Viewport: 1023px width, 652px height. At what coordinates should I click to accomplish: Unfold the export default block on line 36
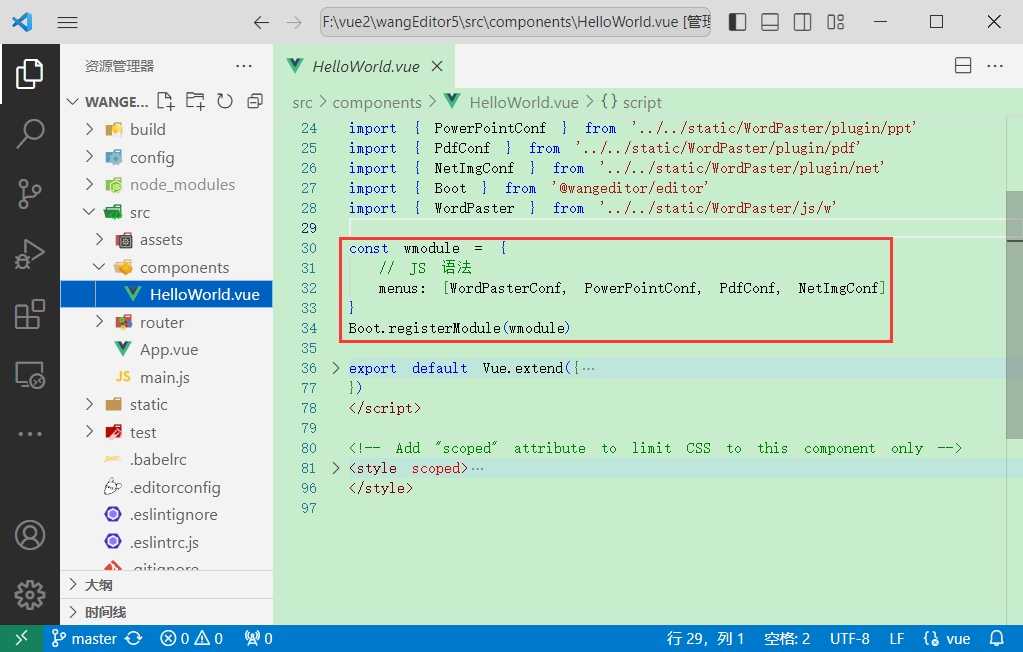click(336, 368)
